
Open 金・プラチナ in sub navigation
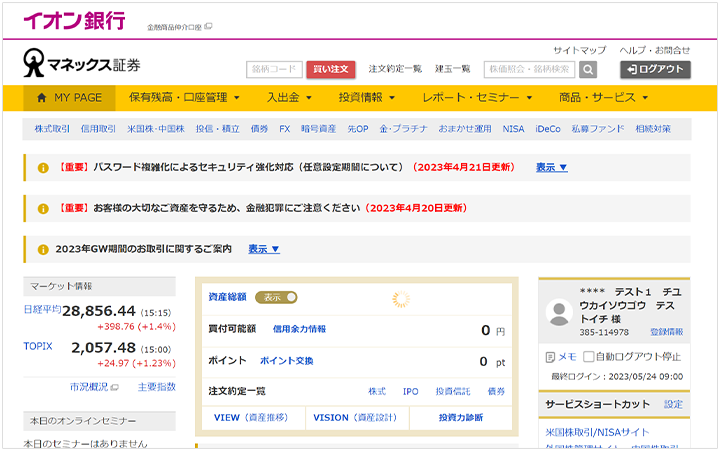coord(403,129)
